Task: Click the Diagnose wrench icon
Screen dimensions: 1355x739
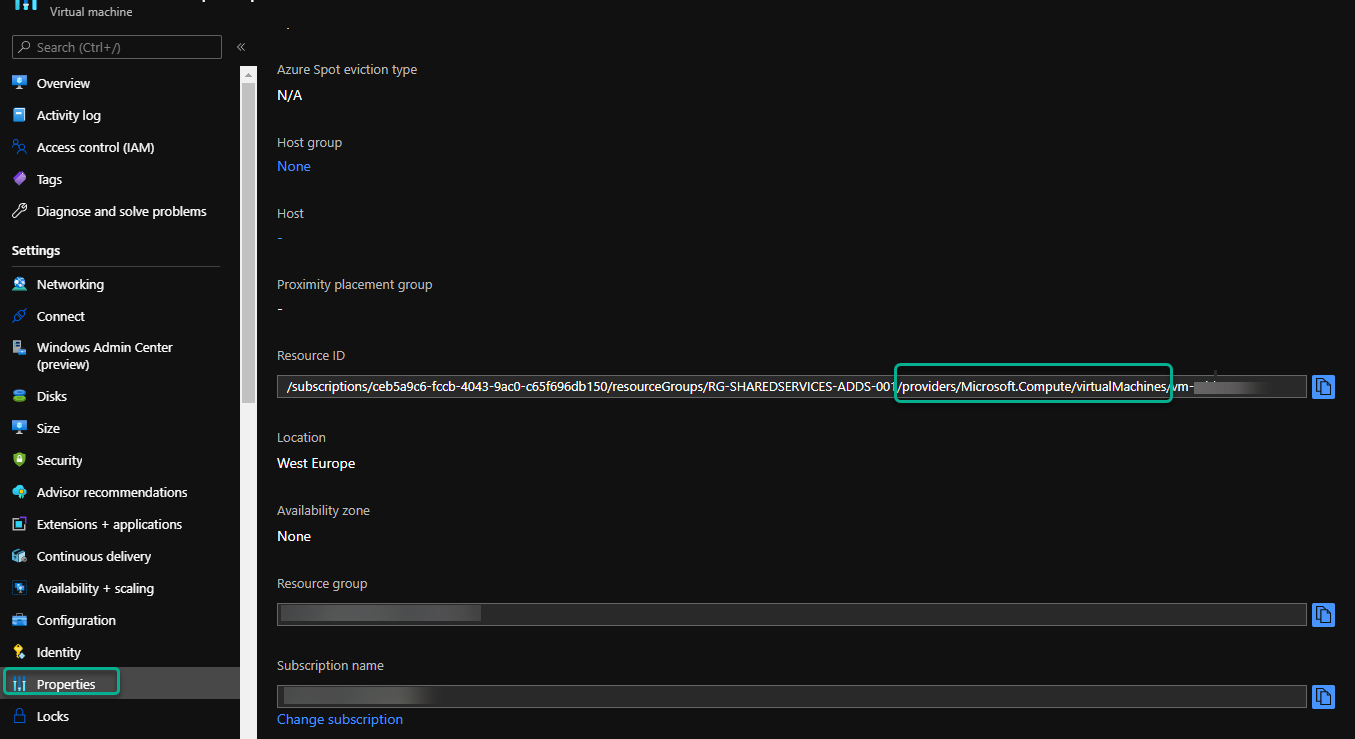Action: pos(19,211)
